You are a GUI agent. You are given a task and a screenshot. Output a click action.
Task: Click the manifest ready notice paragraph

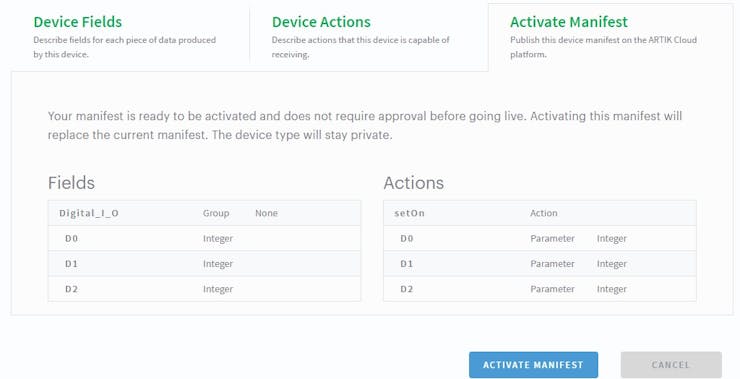tap(365, 126)
